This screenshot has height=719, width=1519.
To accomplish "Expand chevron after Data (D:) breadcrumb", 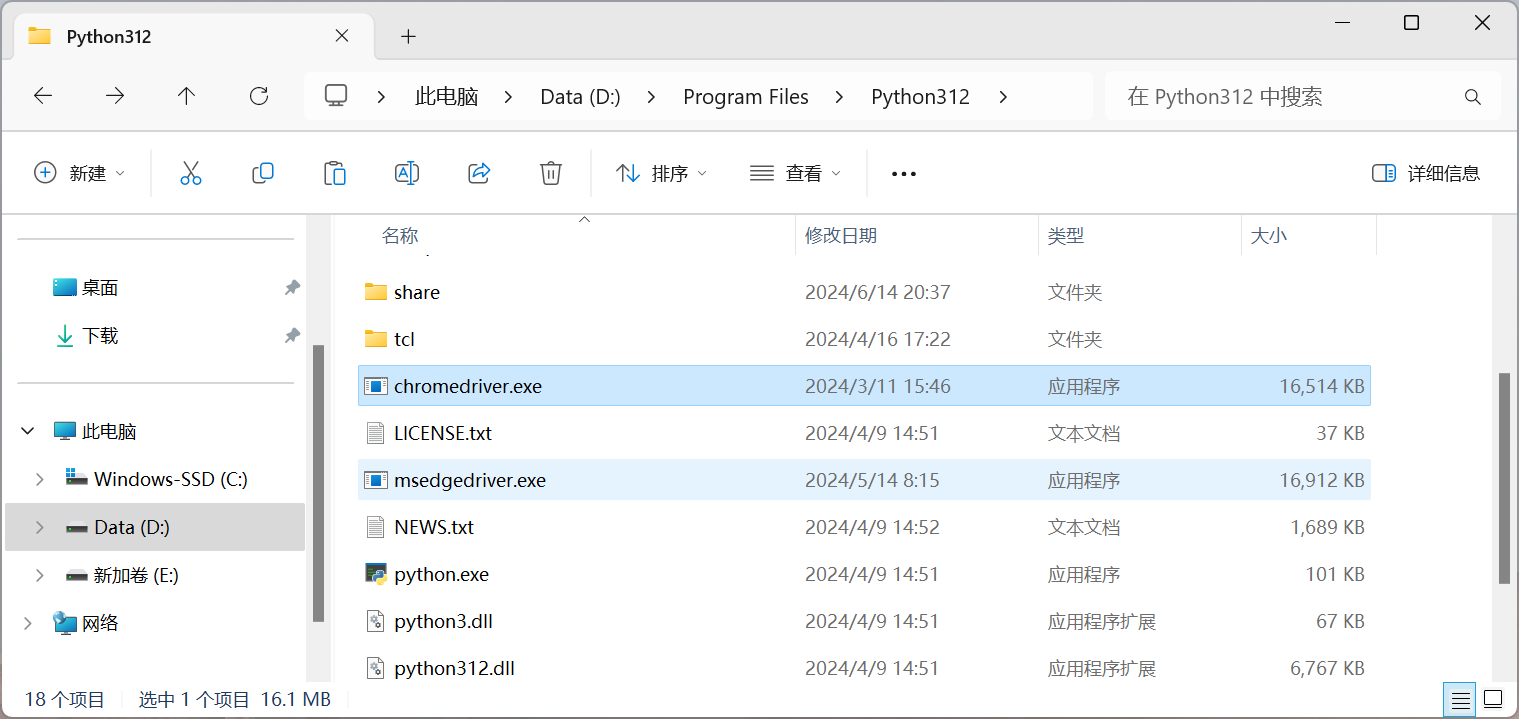I will coord(652,97).
